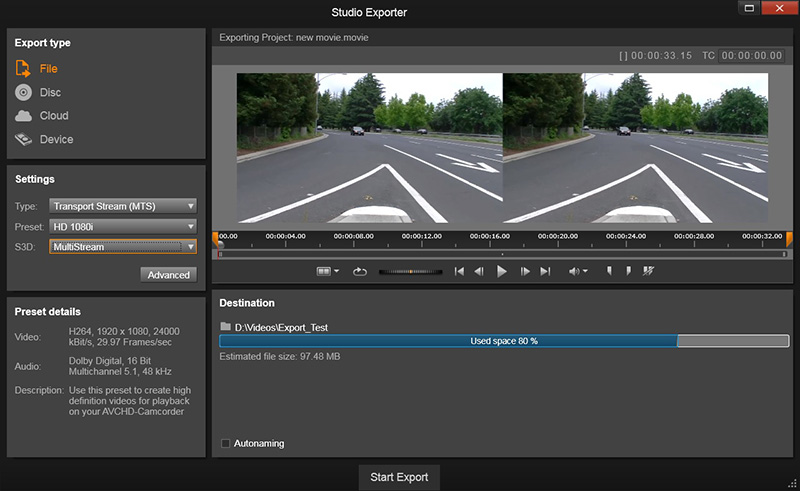Expand the S3D MultiStream dropdown

coord(122,246)
